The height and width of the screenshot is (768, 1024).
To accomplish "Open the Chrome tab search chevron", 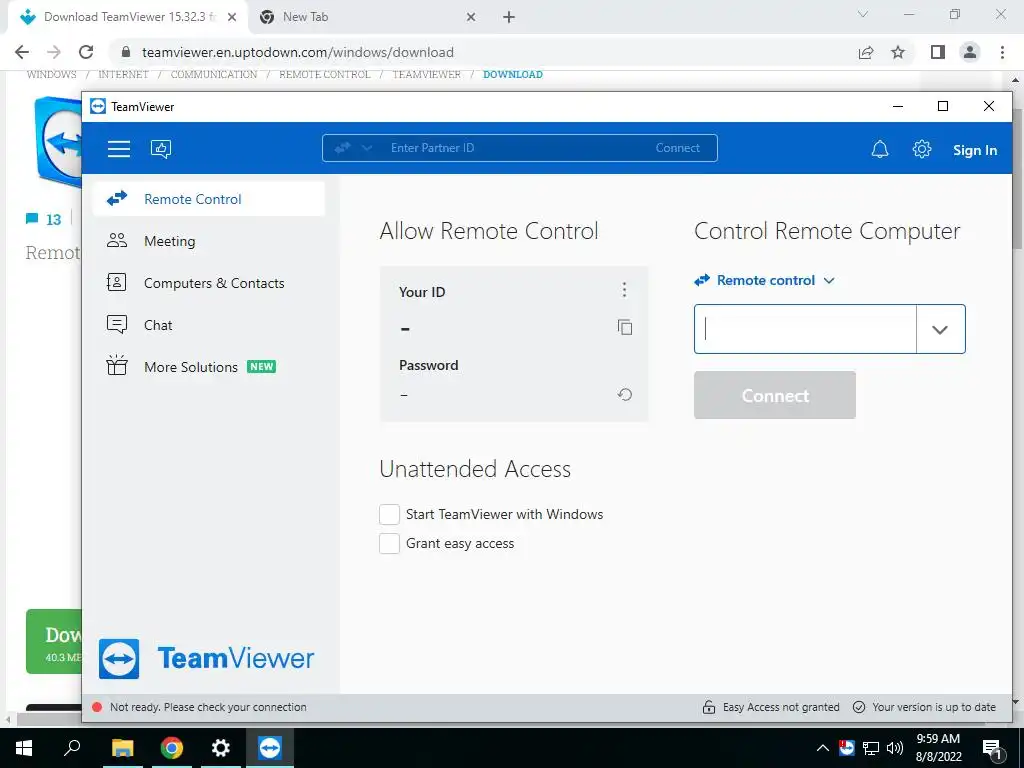I will (x=863, y=14).
